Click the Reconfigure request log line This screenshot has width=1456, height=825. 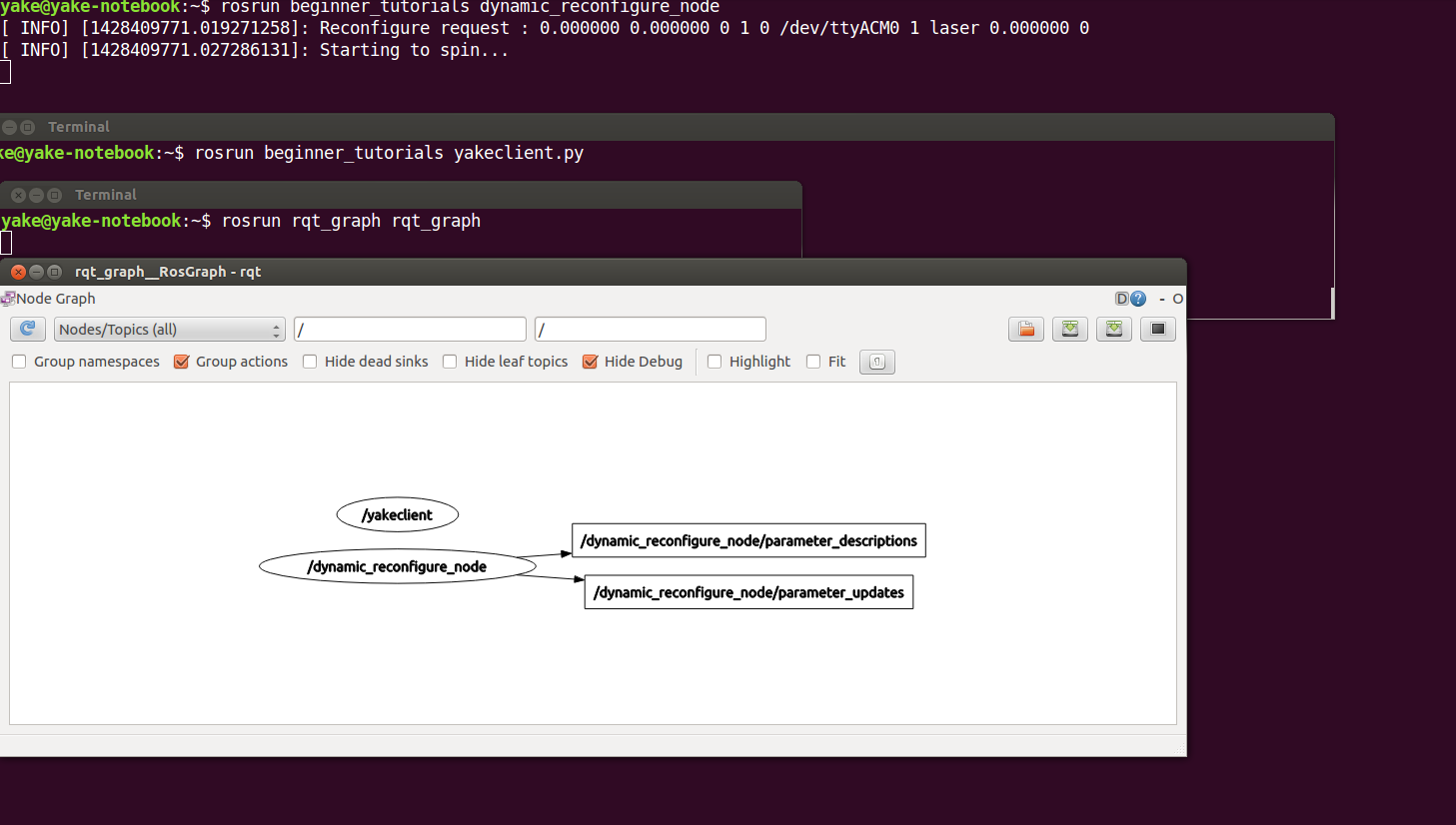[545, 28]
